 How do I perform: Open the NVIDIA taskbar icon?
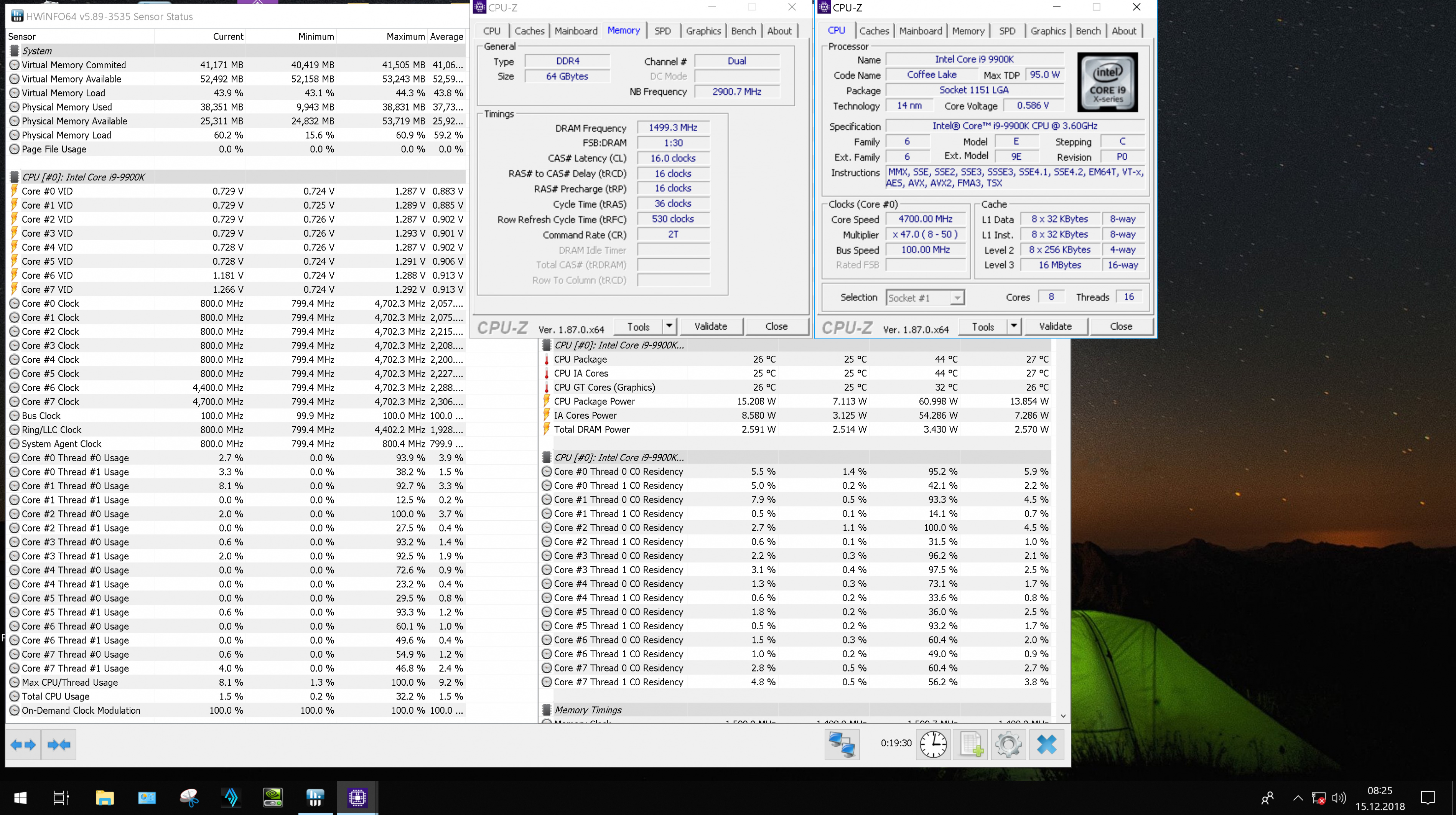[x=273, y=797]
